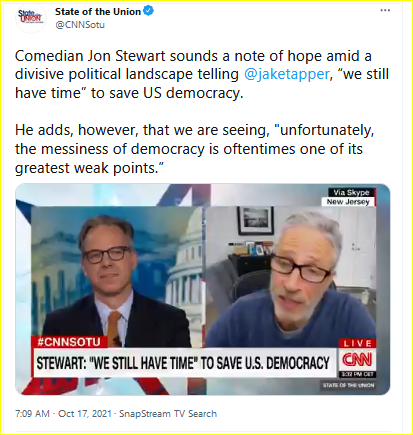Click the tweet text starting "Comedian Jon Stewart"
The height and width of the screenshot is (435, 413).
tap(202, 74)
